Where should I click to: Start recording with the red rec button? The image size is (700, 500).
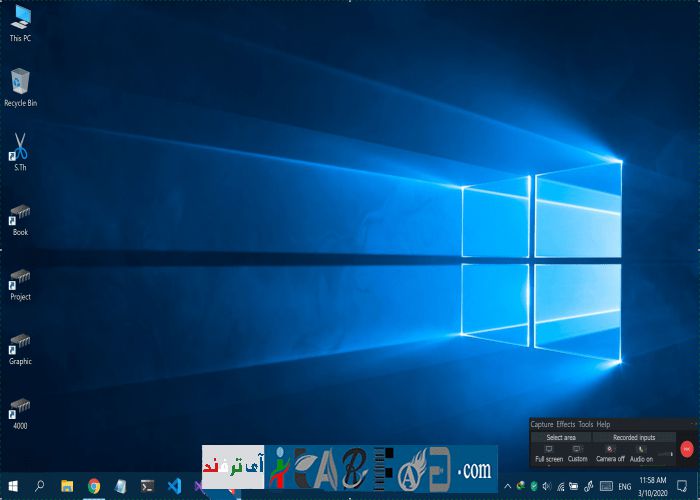686,450
